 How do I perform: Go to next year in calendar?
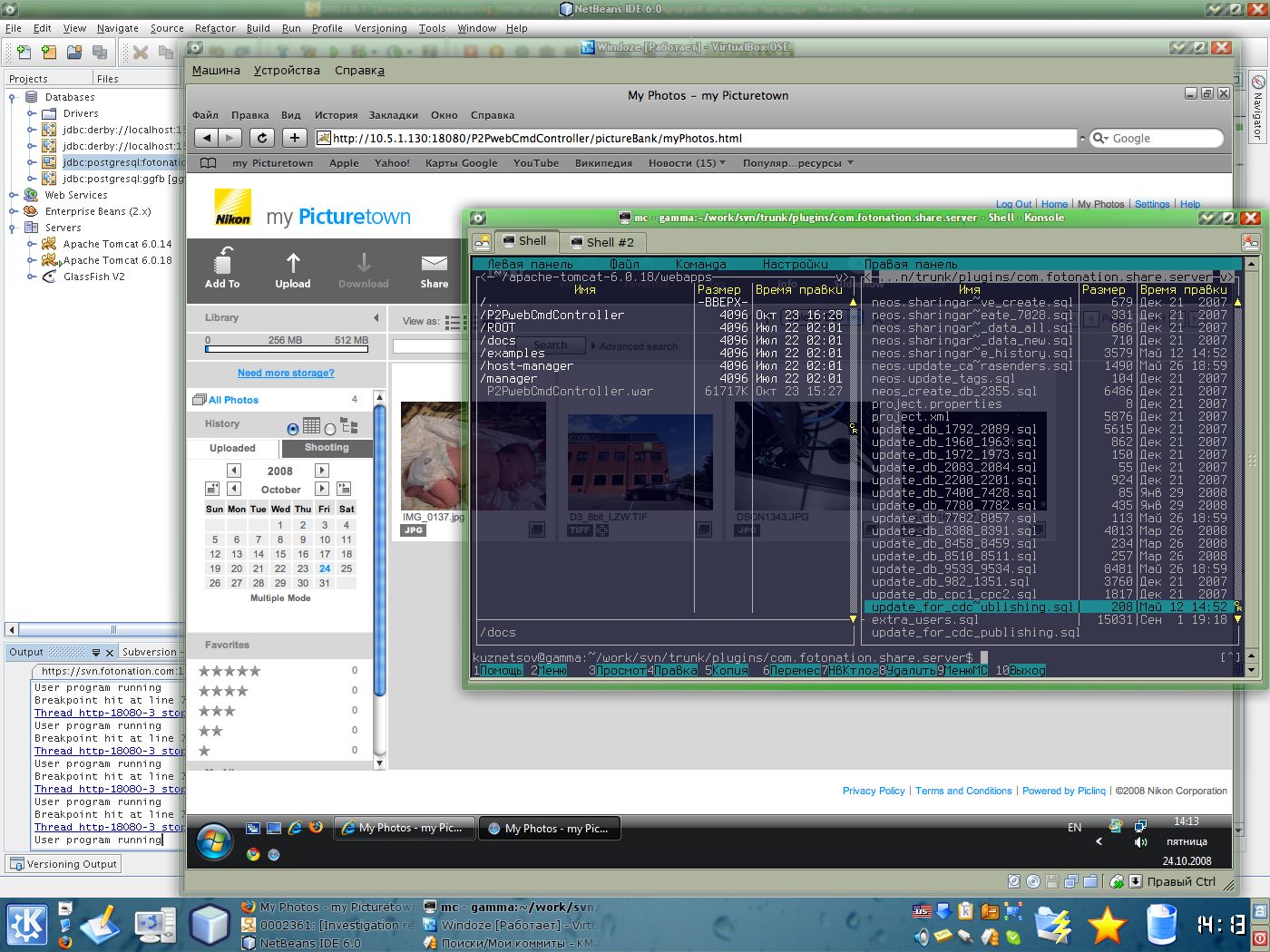coord(322,471)
